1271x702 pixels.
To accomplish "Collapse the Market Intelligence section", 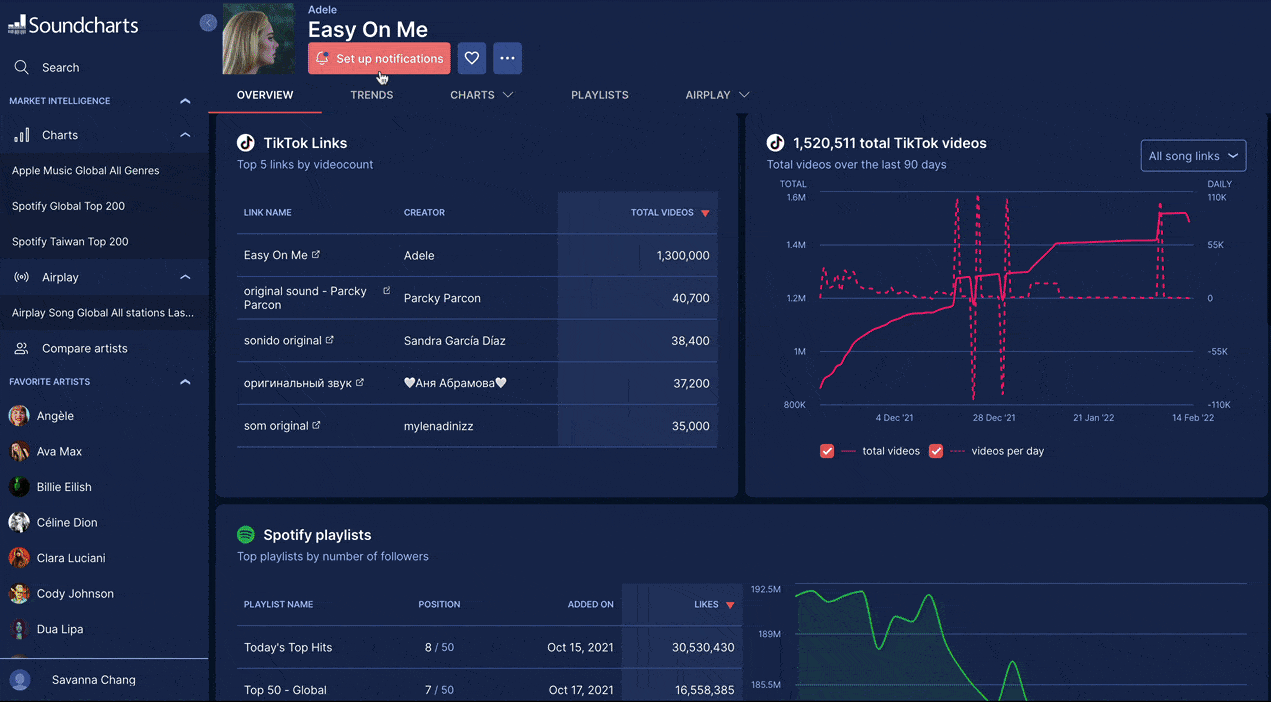I will pos(185,101).
